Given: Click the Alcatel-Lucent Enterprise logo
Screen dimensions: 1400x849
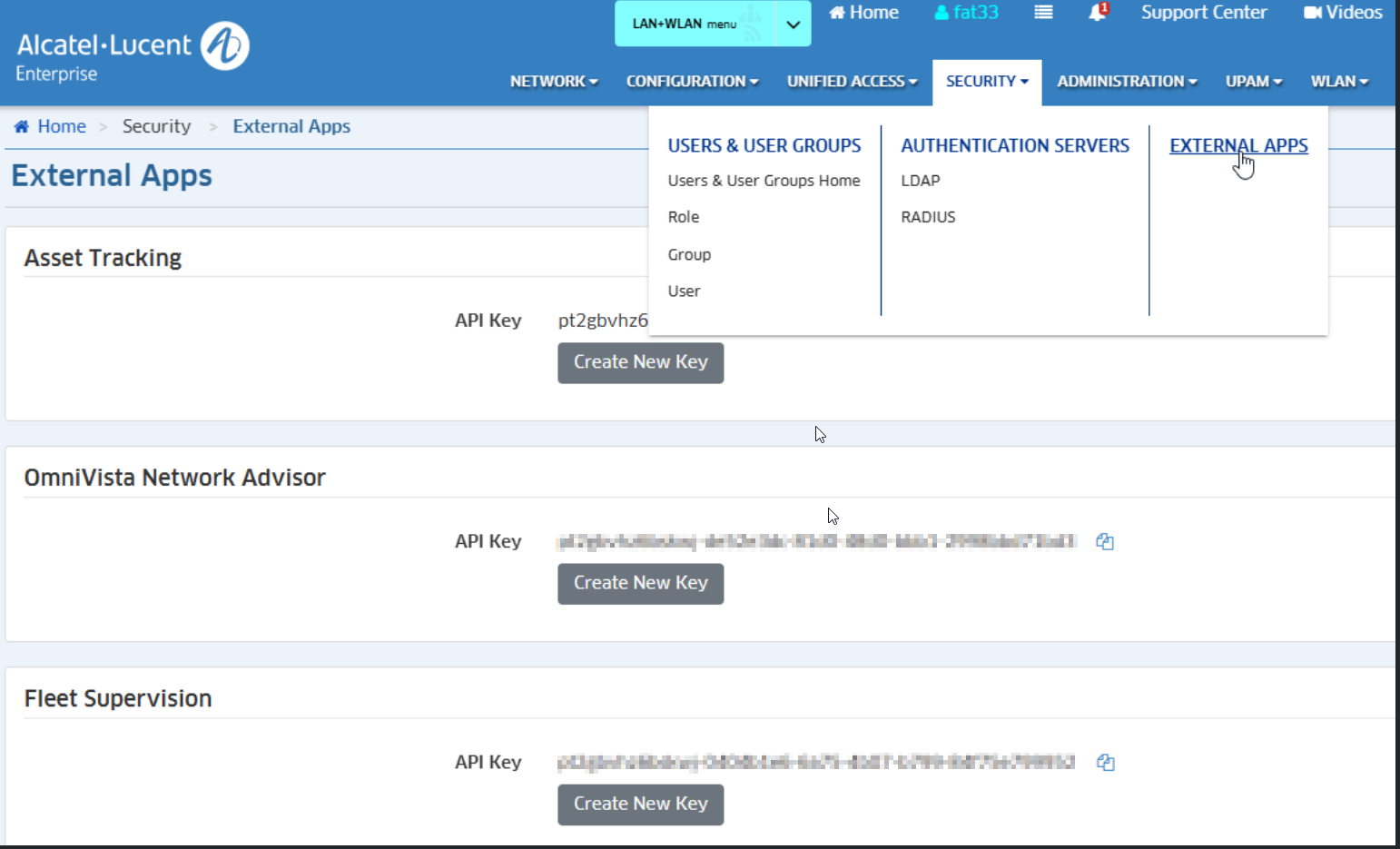Looking at the screenshot, I should click(133, 51).
